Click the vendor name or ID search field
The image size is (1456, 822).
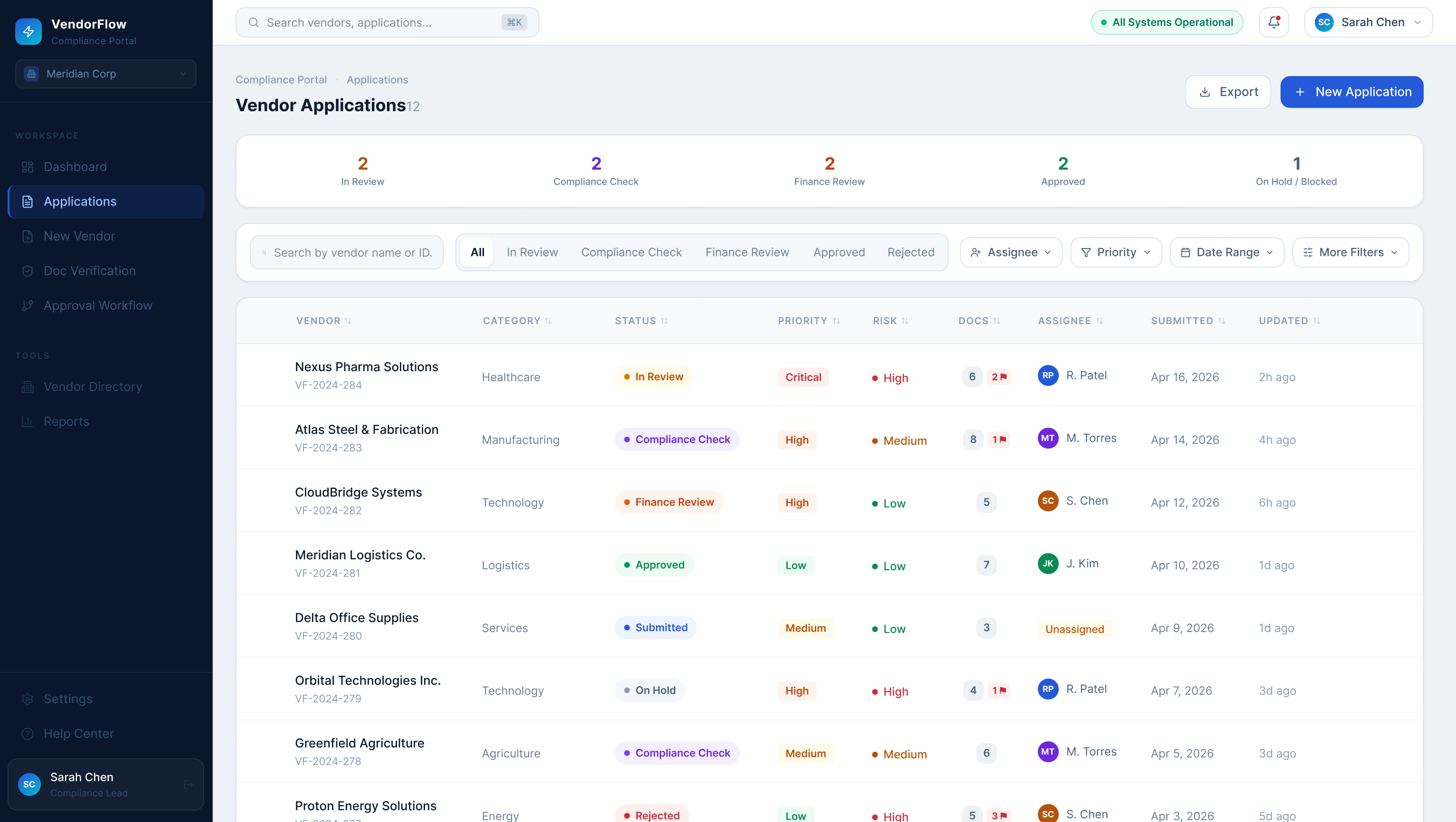click(x=347, y=252)
